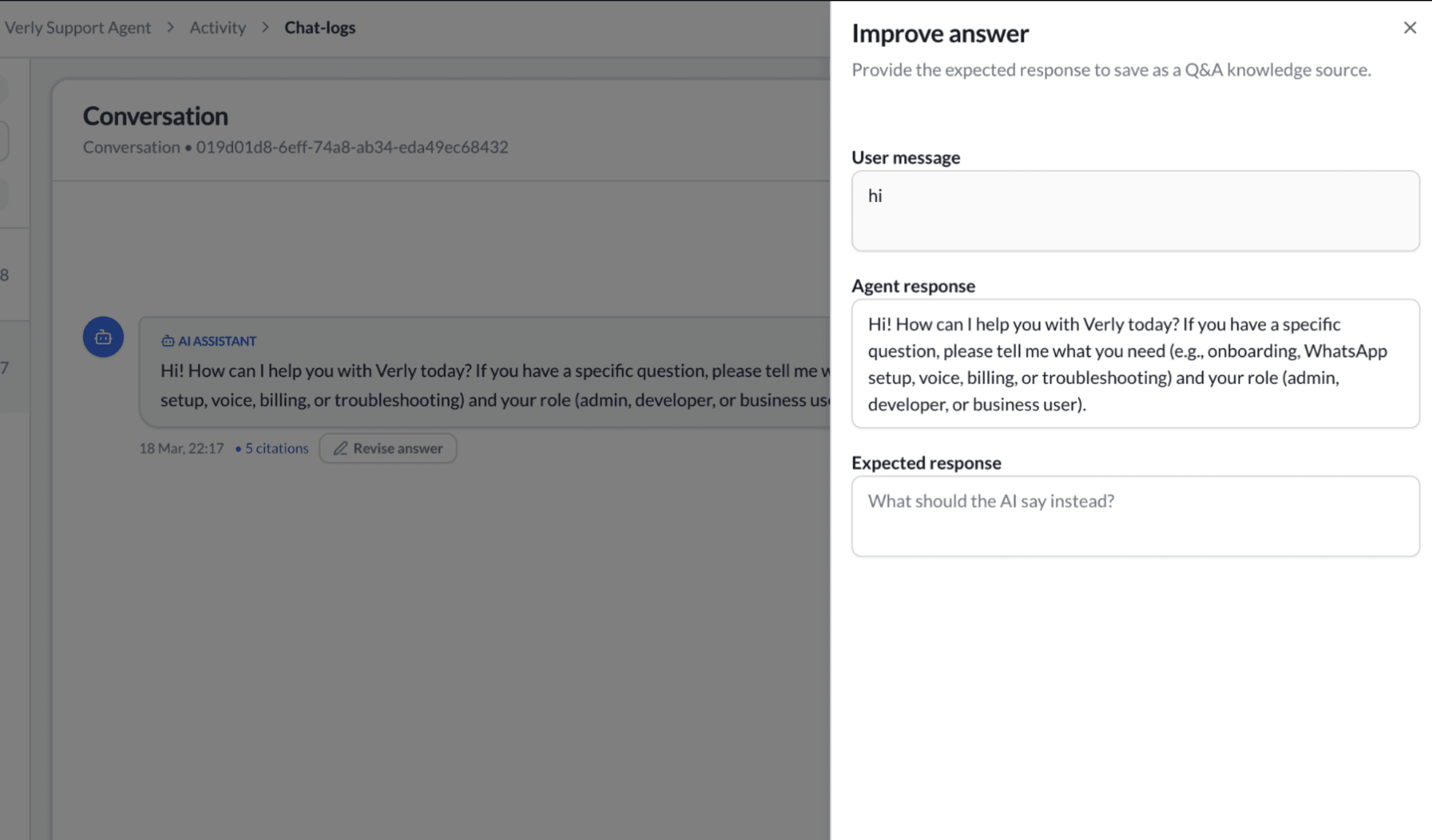The height and width of the screenshot is (840, 1432).
Task: Click the User message field containing hi
Action: [x=1135, y=211]
